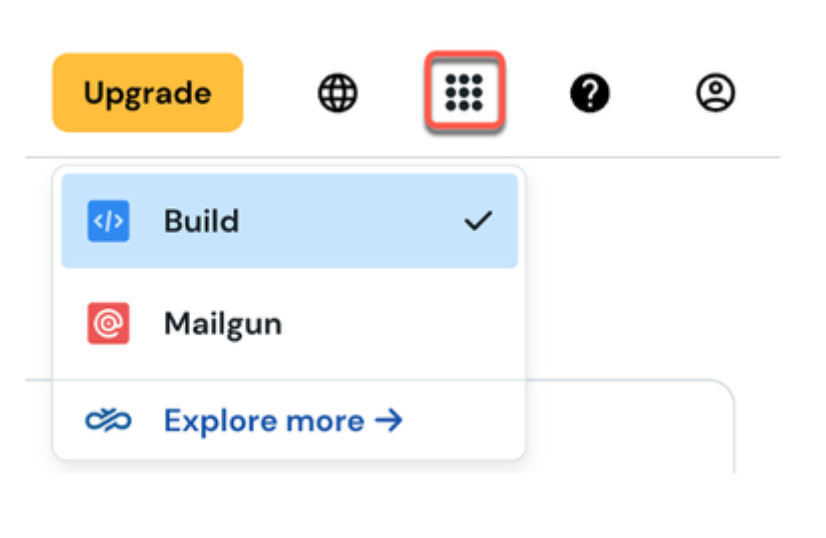Click the Build label text
This screenshot has width=826, height=538.
(x=202, y=221)
